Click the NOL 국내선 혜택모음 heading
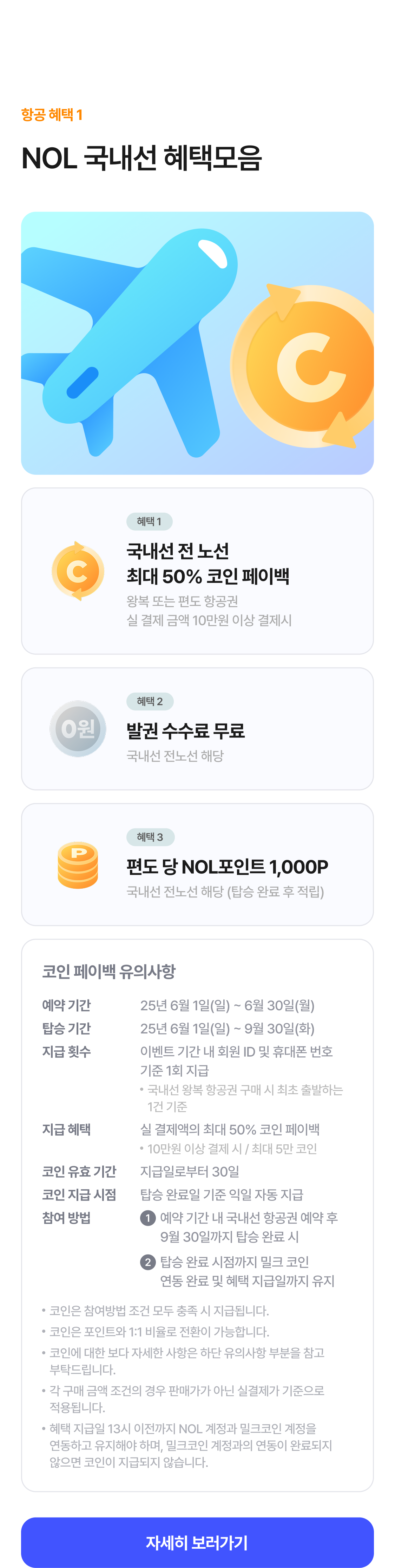395x1568 pixels. 141,158
